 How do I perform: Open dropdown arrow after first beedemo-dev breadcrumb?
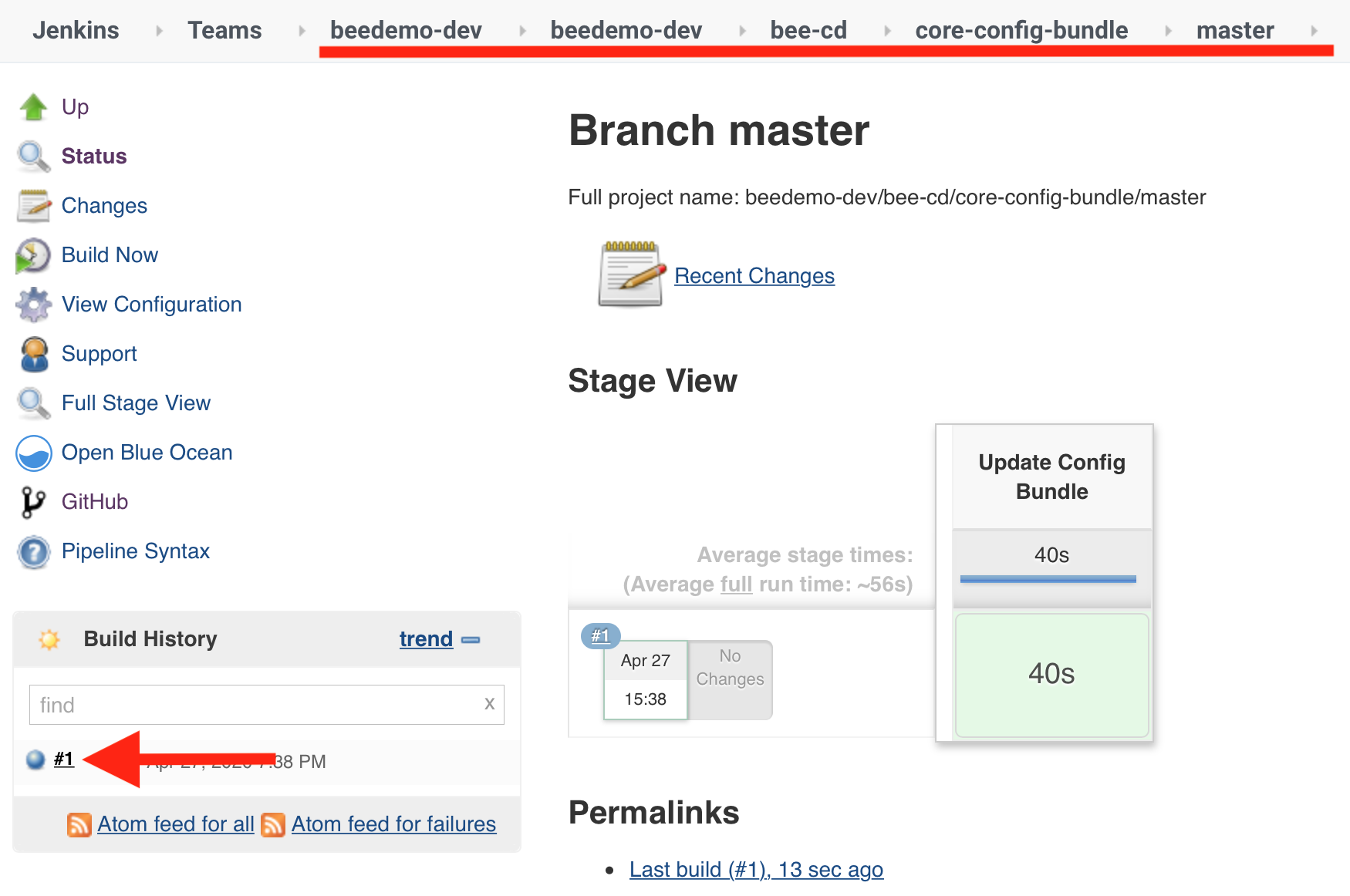pos(522,31)
